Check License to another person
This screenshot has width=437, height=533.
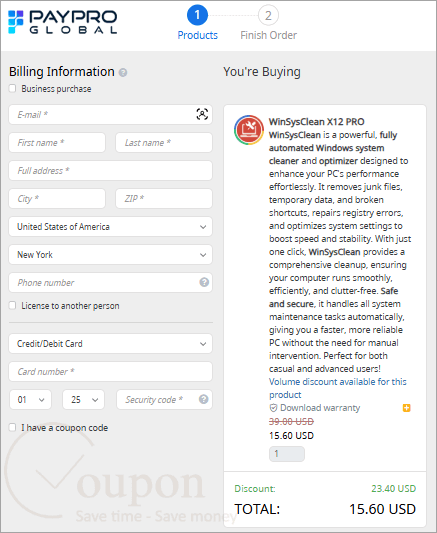[x=13, y=305]
